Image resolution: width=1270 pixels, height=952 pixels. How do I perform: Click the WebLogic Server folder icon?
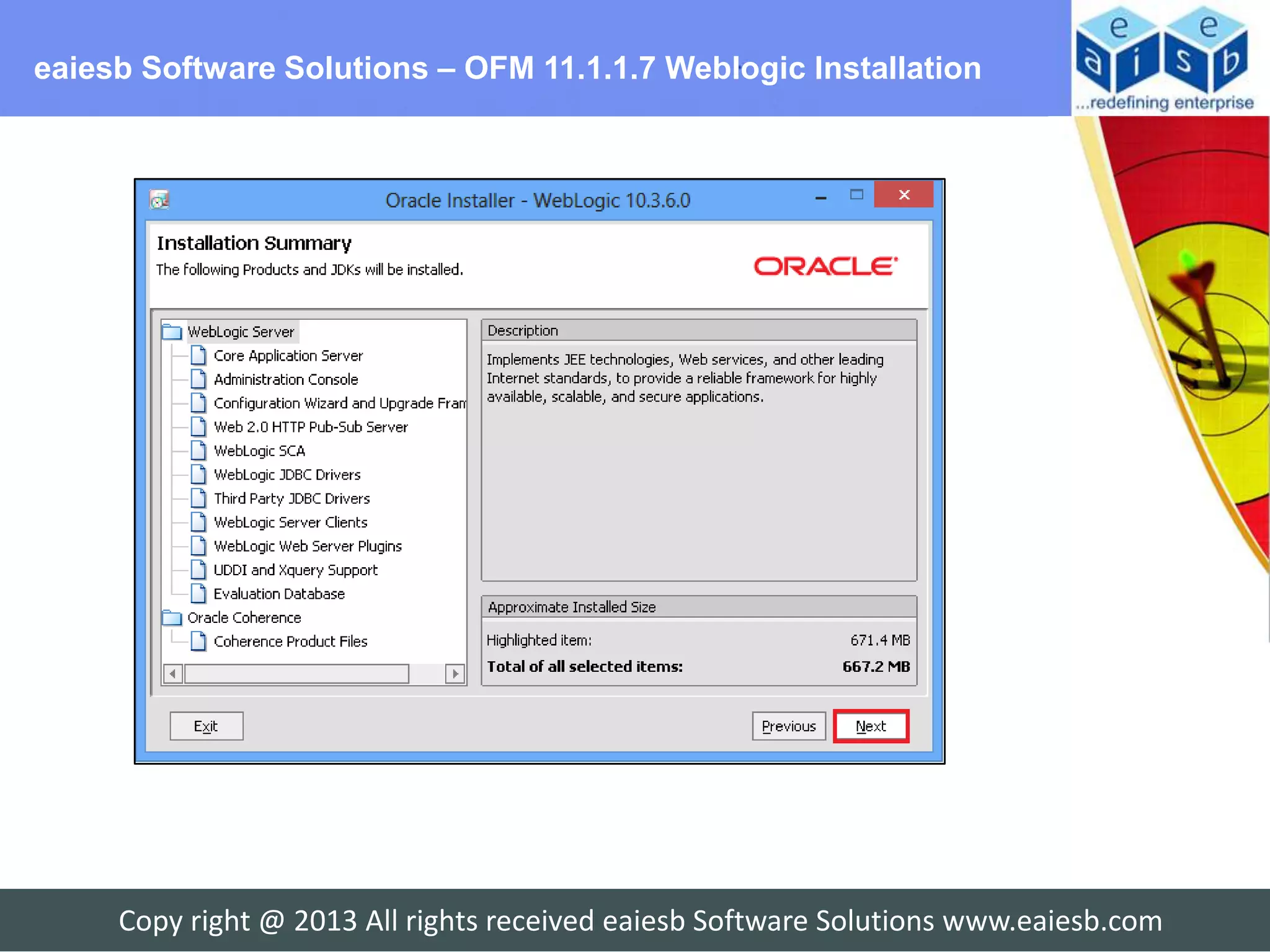coord(172,332)
